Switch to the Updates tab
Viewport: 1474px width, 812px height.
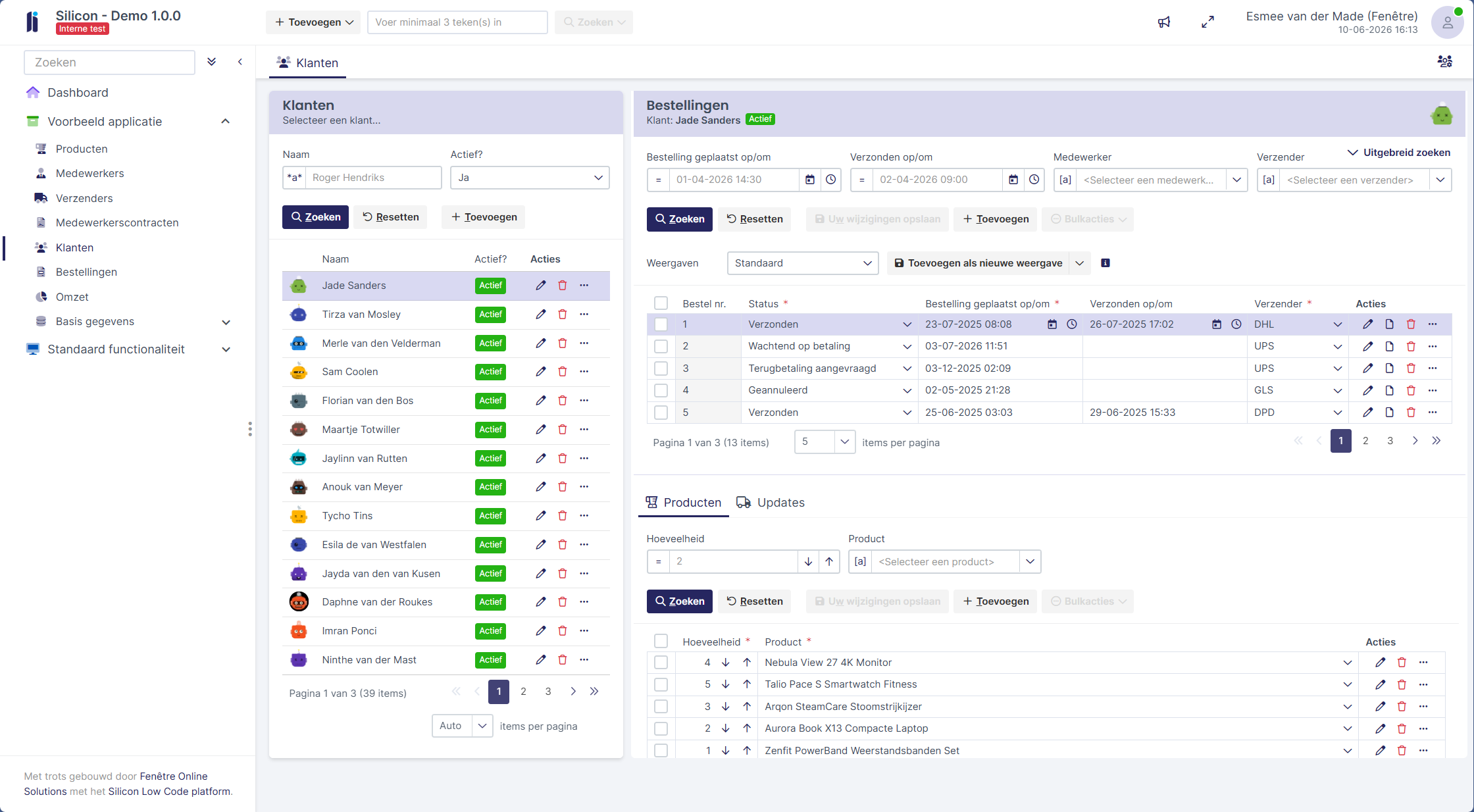[771, 503]
